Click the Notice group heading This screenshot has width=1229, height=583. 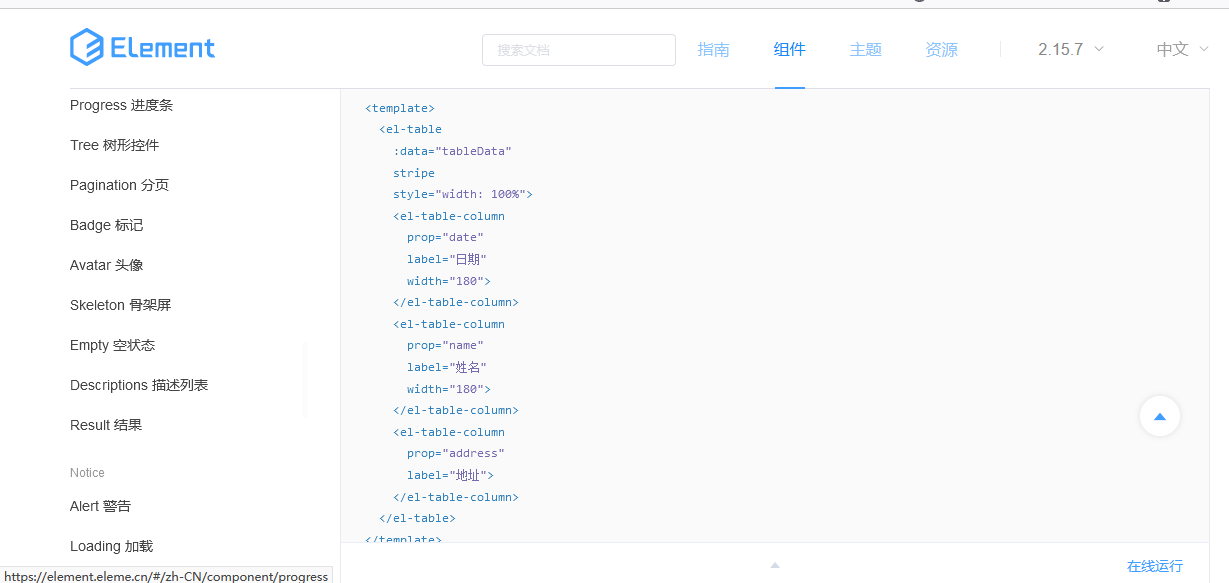(x=87, y=473)
